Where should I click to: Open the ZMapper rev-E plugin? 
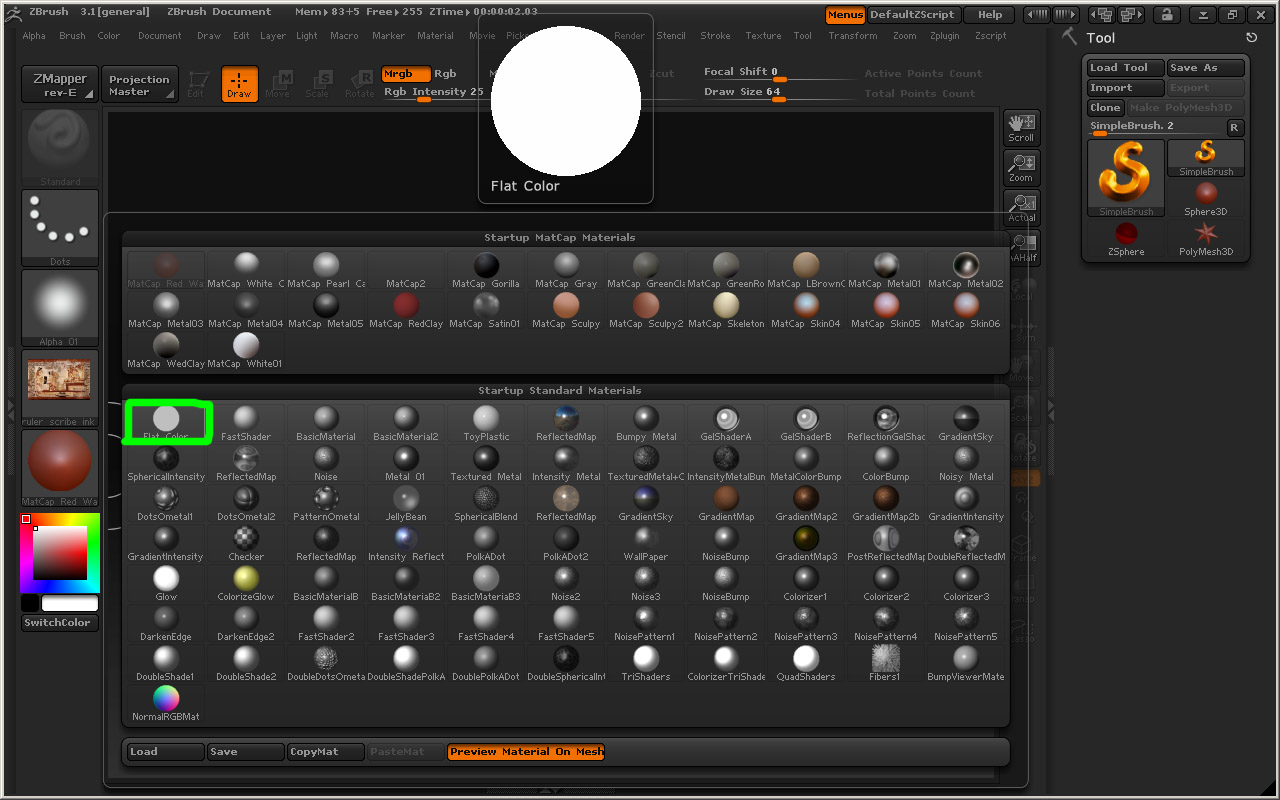[60, 84]
